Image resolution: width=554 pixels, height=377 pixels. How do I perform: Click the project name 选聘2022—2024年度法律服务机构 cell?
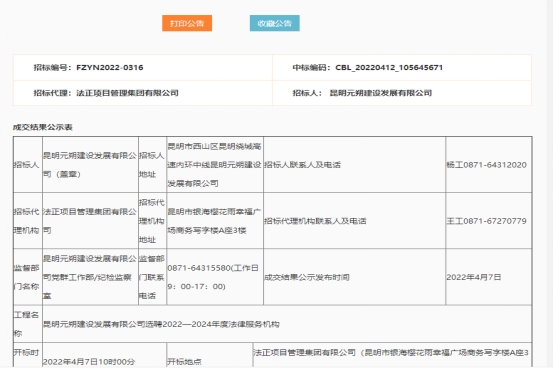(x=287, y=324)
